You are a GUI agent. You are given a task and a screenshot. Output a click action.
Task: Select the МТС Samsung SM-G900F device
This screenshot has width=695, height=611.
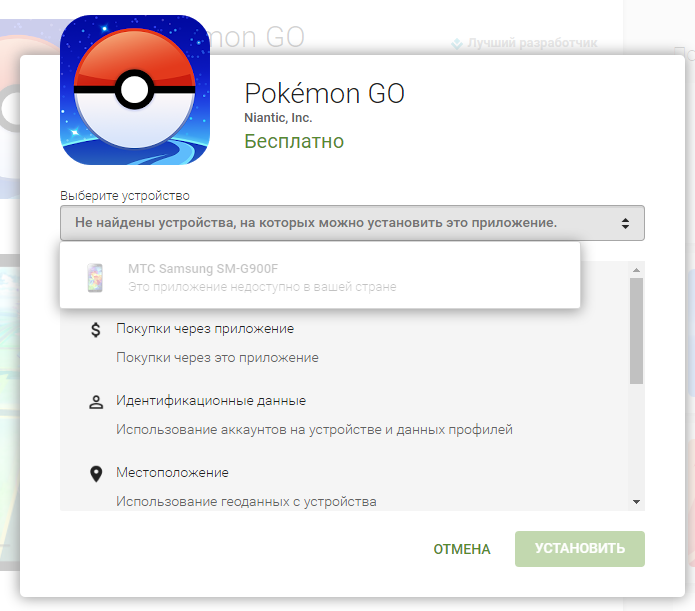tap(320, 275)
